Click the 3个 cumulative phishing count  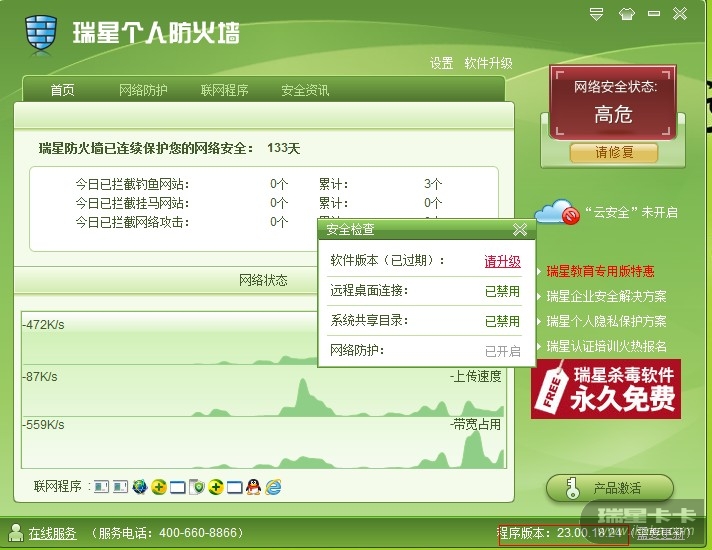click(433, 184)
